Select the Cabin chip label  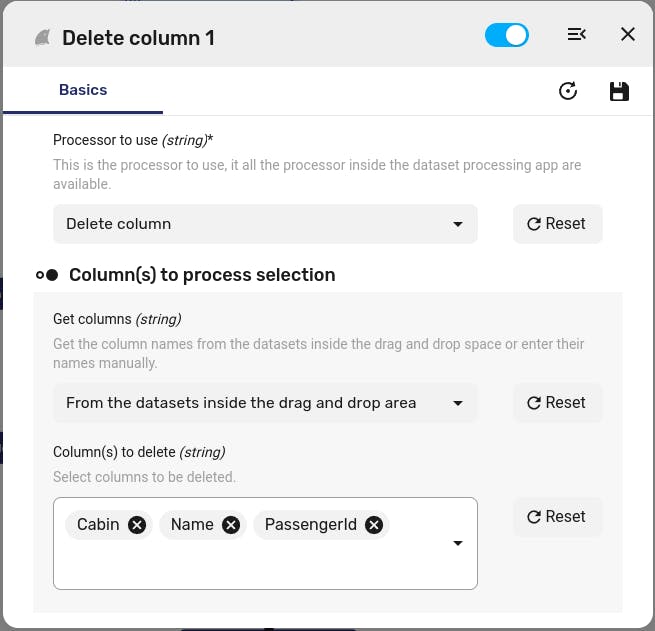coord(98,525)
